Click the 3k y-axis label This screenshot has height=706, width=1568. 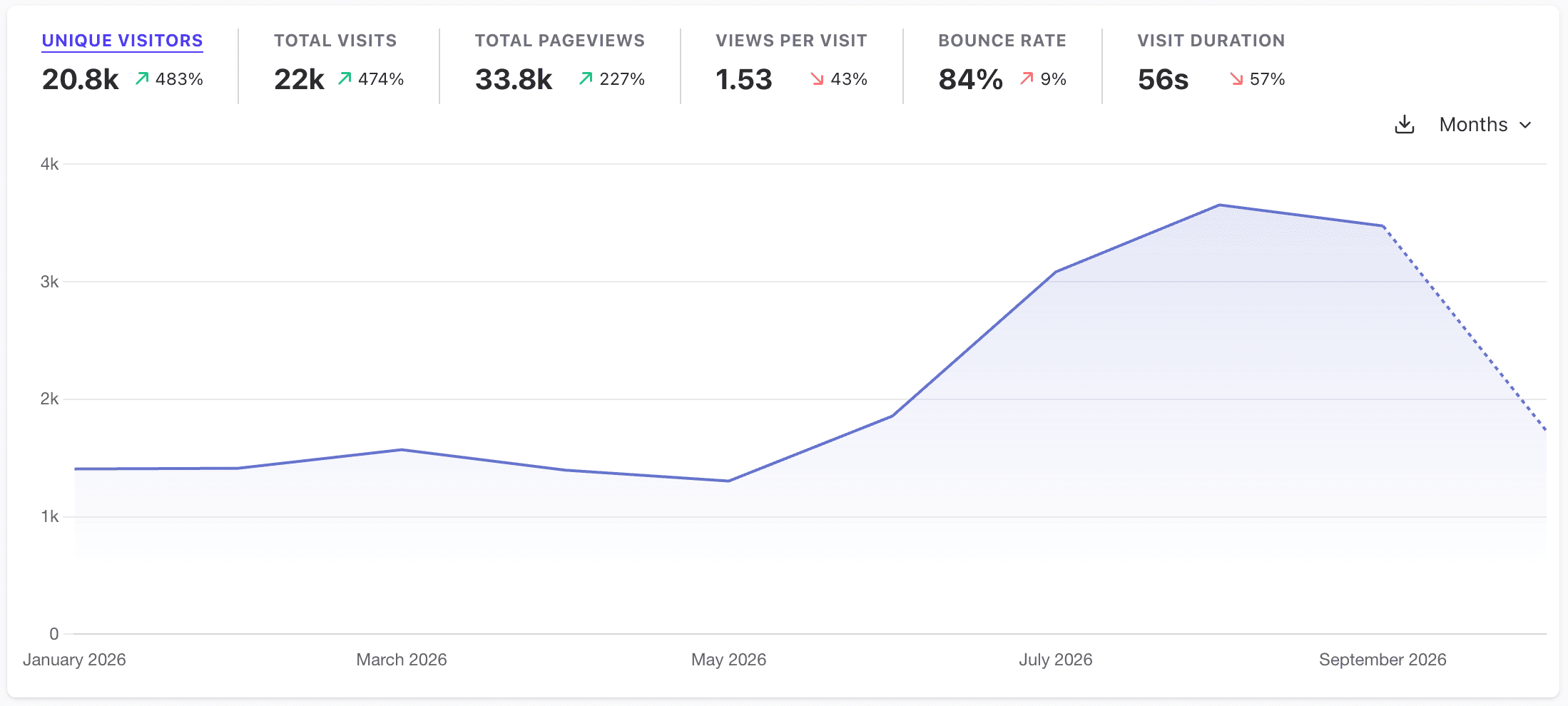point(49,282)
